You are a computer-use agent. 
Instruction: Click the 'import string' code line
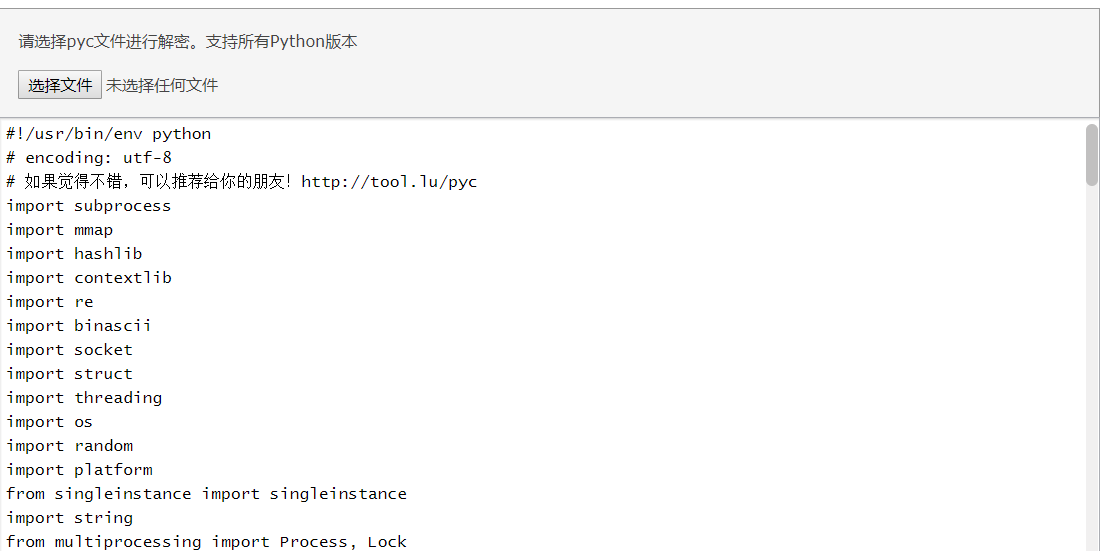(69, 518)
